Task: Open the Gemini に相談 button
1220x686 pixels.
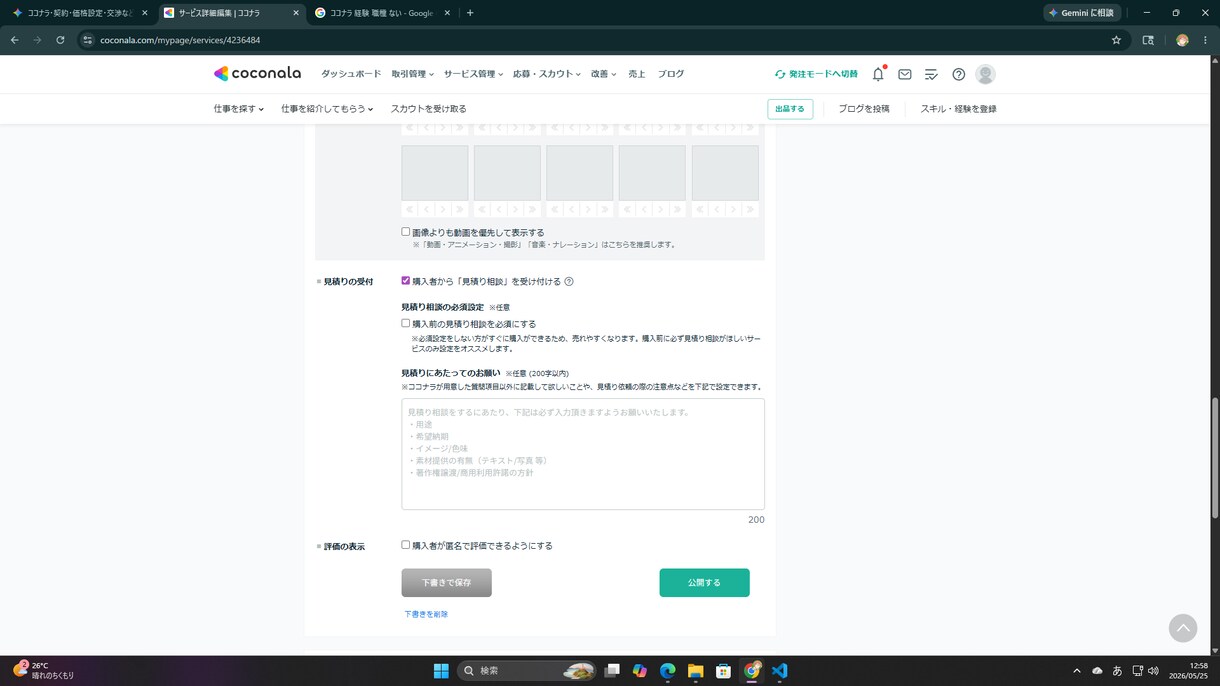Action: pos(1081,13)
